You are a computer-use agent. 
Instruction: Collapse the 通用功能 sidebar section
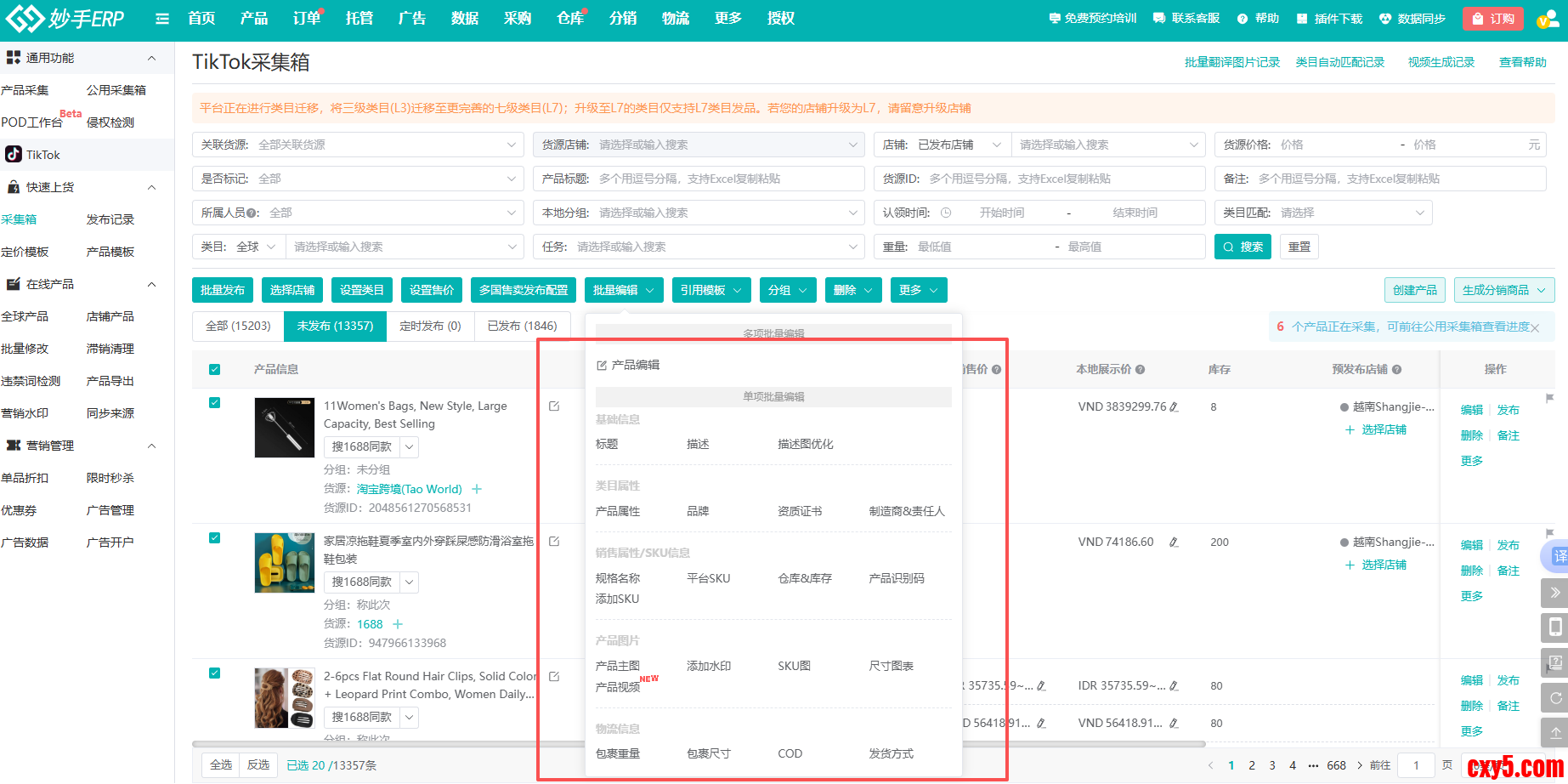(x=152, y=58)
